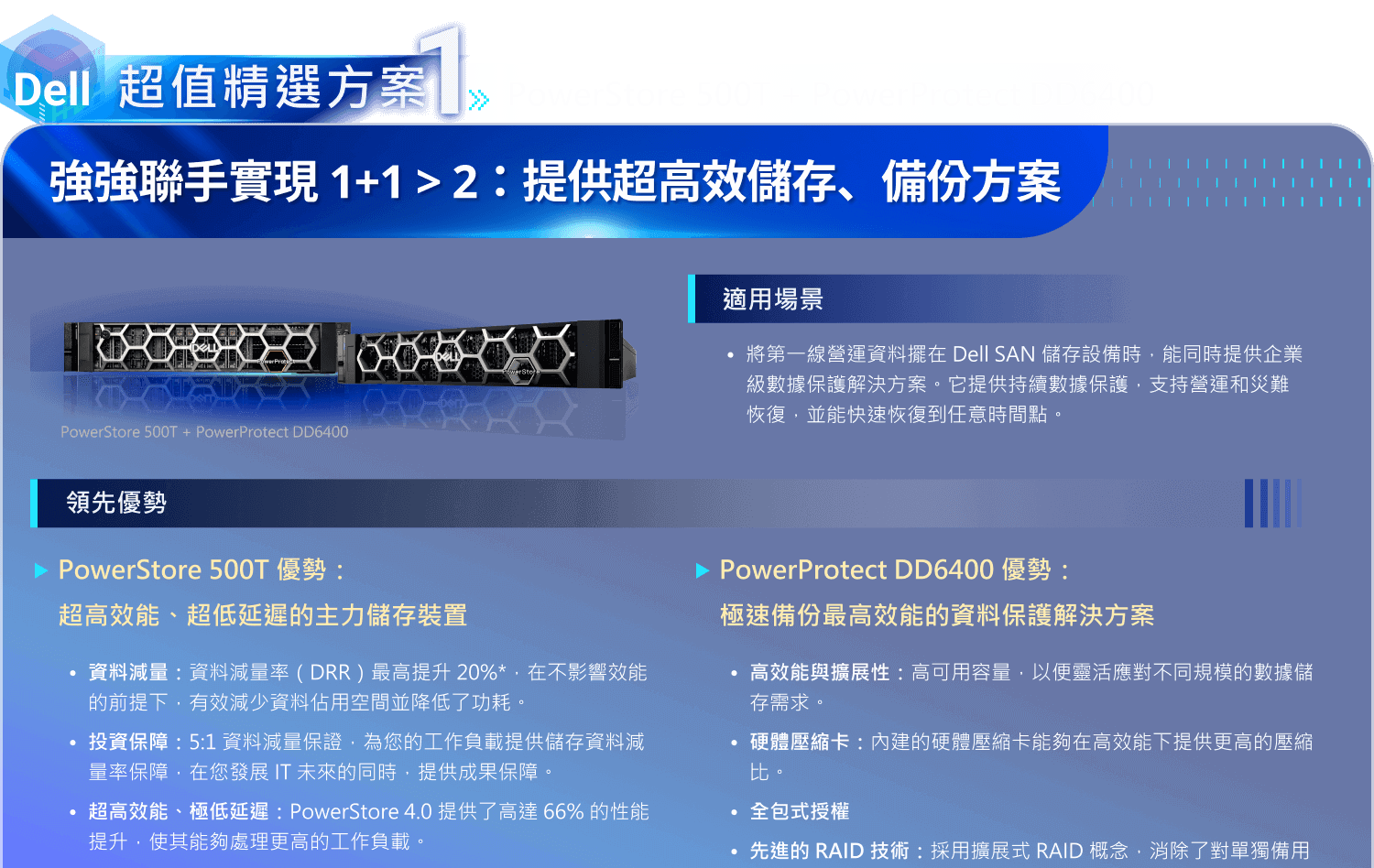This screenshot has width=1374, height=868.
Task: Click the text '恢復，並能快速恢復到任意時間點。'
Action: click(x=906, y=415)
